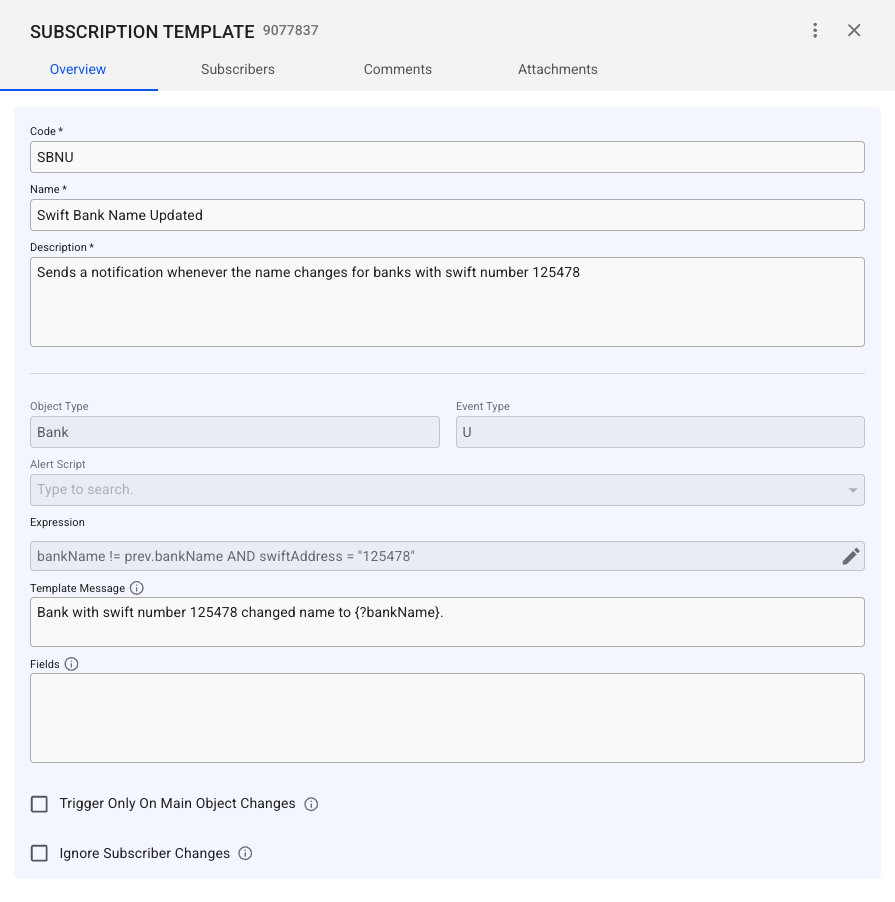Expand the Alert Script dropdown arrow
This screenshot has width=895, height=902.
coord(853,490)
